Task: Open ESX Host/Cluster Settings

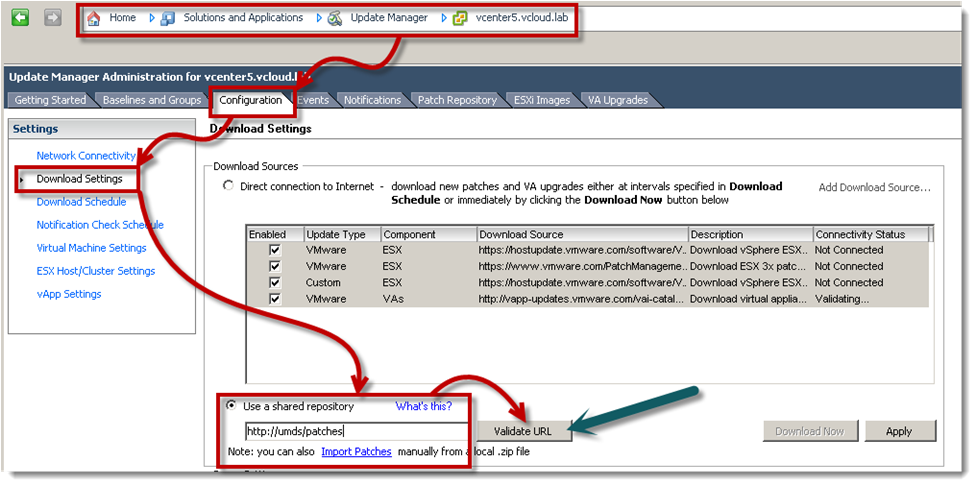Action: coord(95,271)
